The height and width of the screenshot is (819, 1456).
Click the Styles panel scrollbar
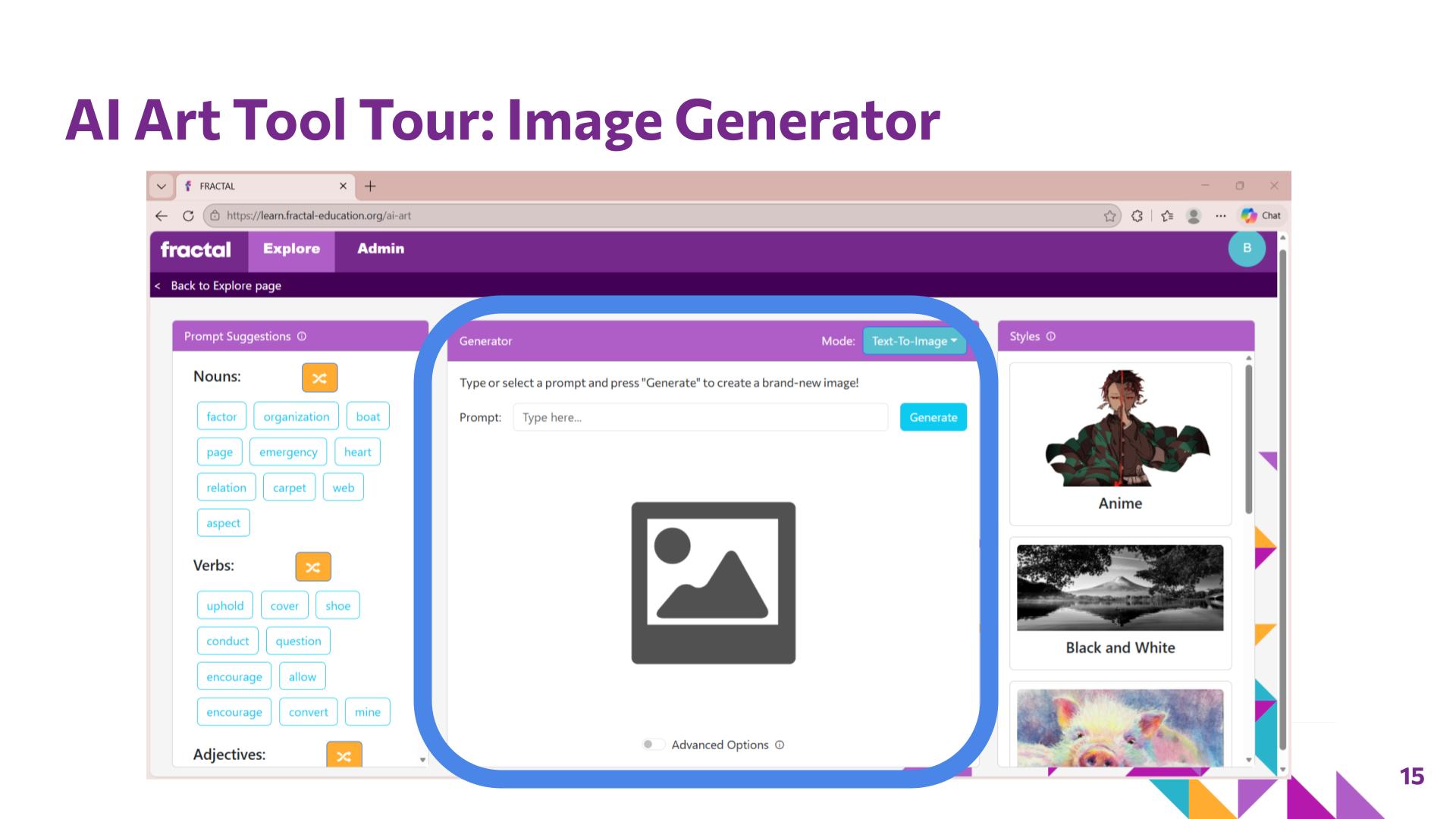[x=1248, y=440]
